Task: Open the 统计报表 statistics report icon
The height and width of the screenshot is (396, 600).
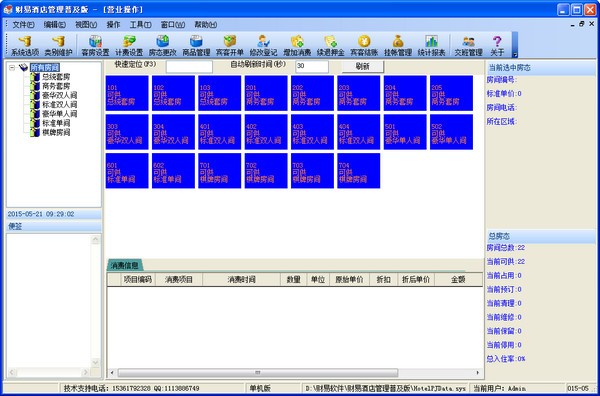Action: pos(431,46)
